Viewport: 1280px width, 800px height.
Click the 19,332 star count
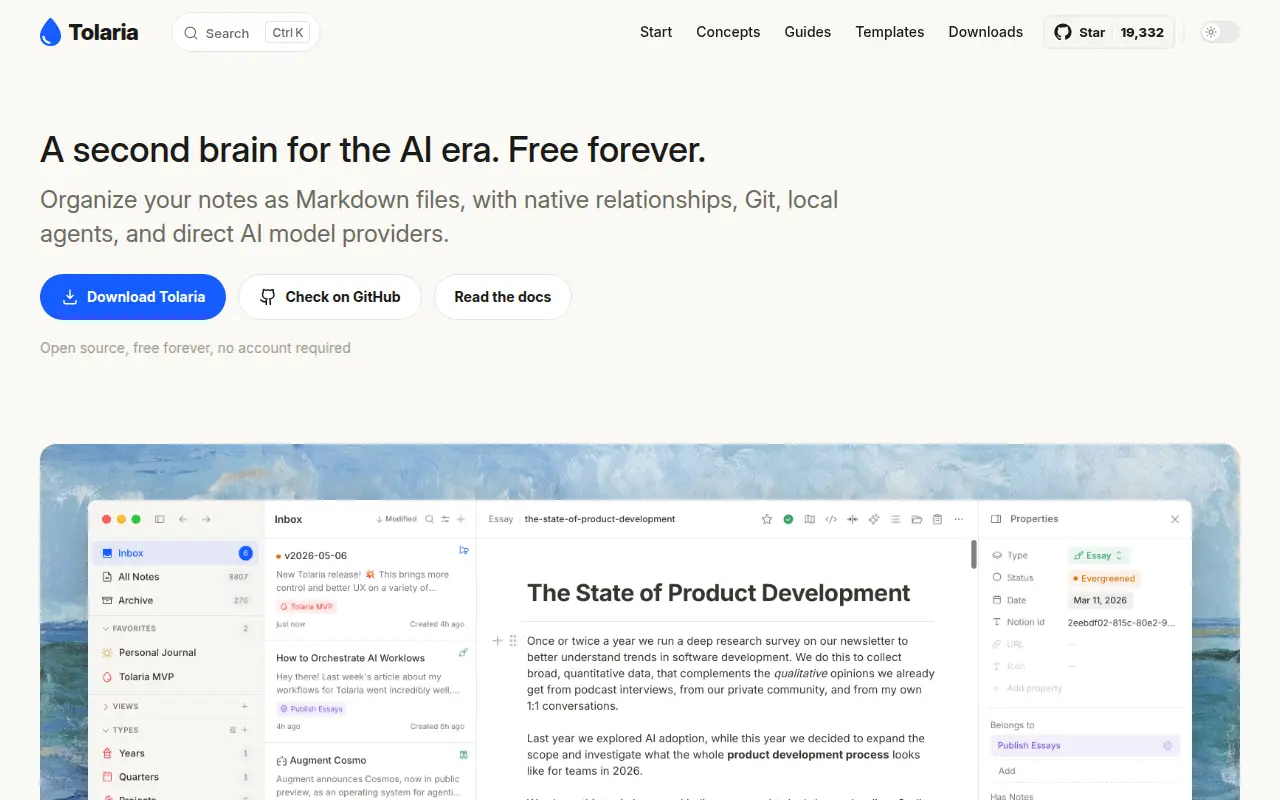coord(1142,32)
